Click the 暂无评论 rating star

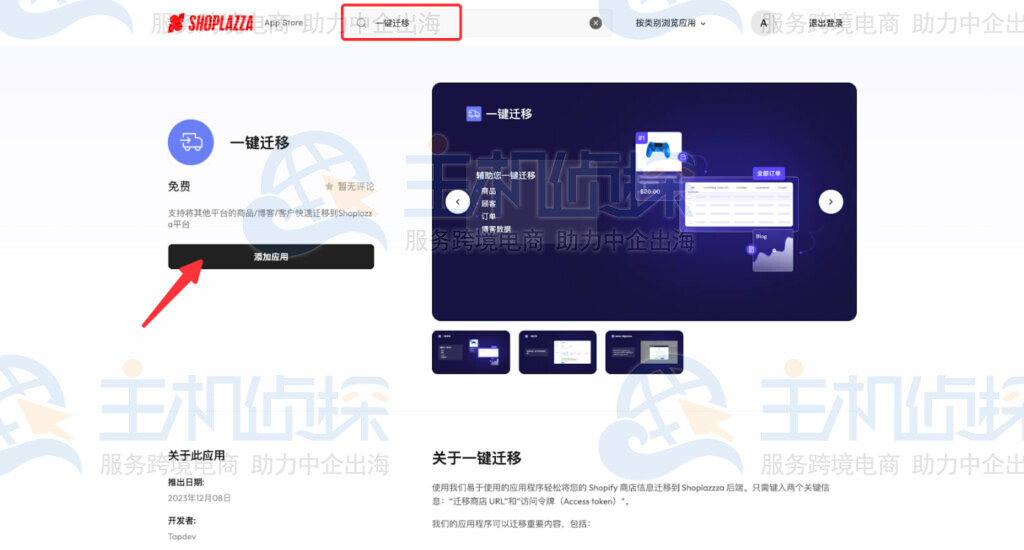point(329,187)
